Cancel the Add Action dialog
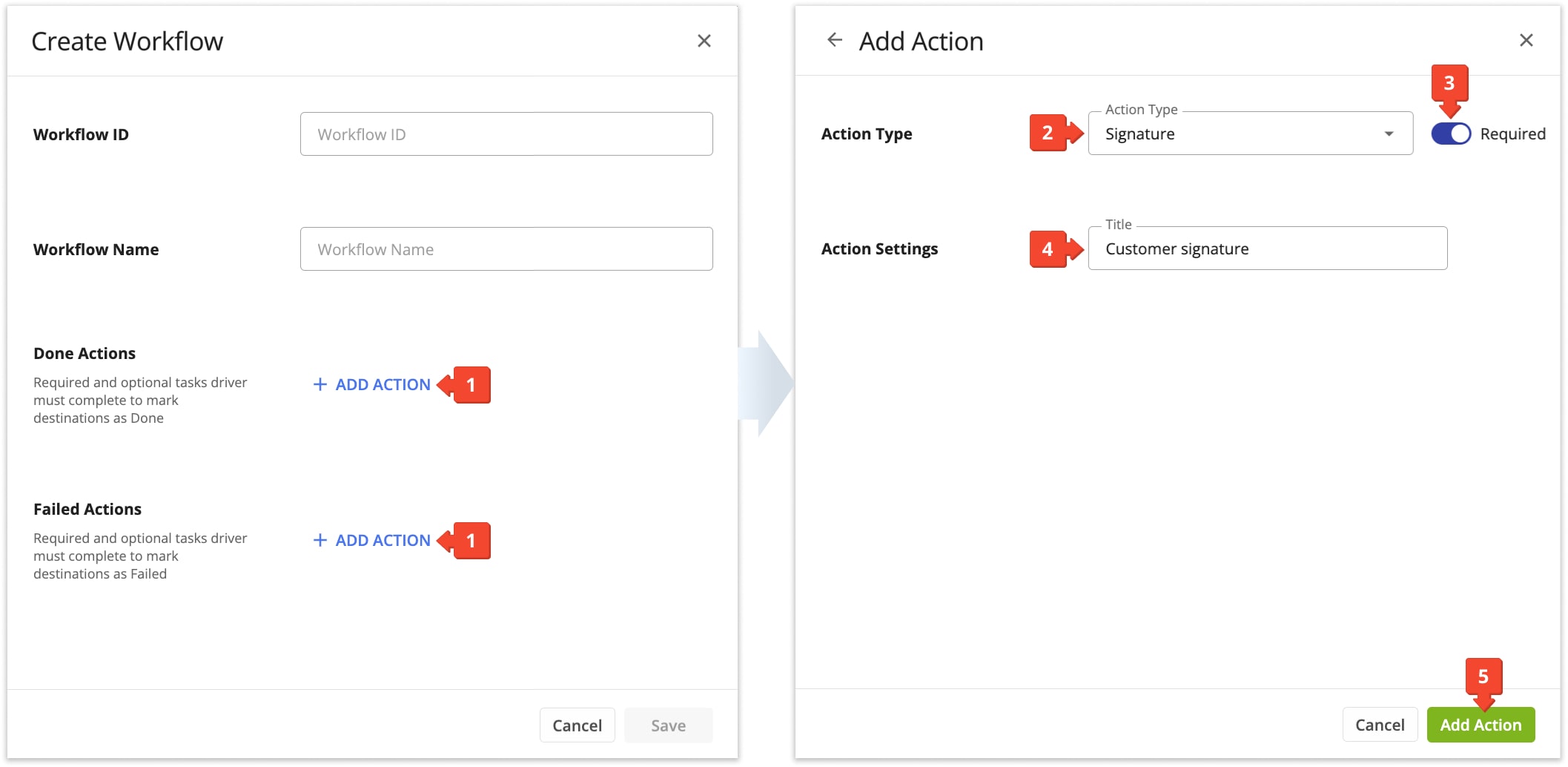Image resolution: width=1568 pixels, height=767 pixels. click(1380, 725)
